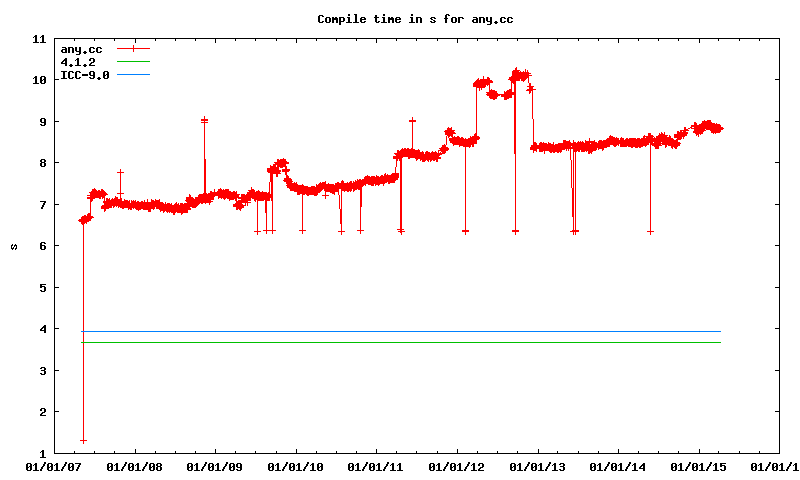Click the x-axis date label 01/01/07

click(53, 466)
